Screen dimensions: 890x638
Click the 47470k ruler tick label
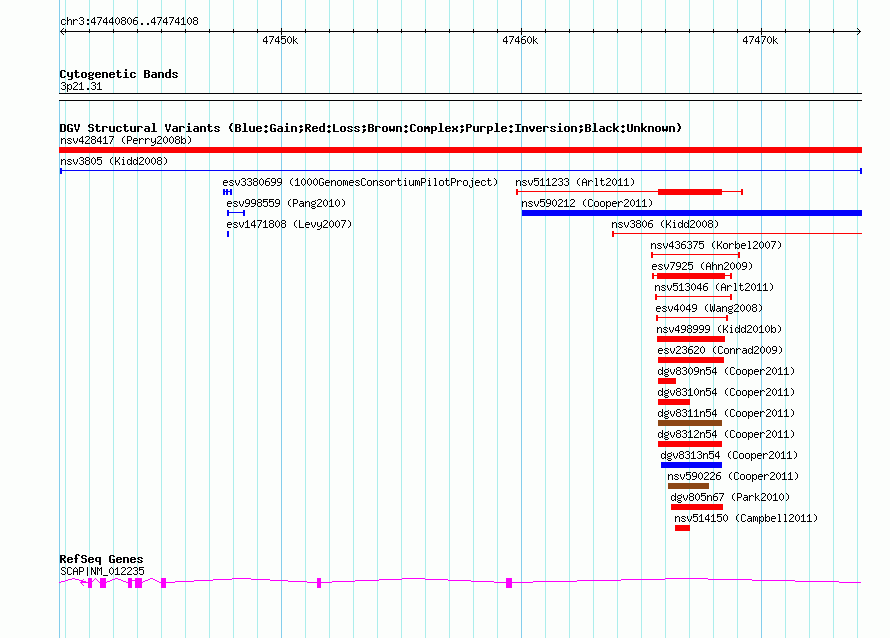(760, 40)
